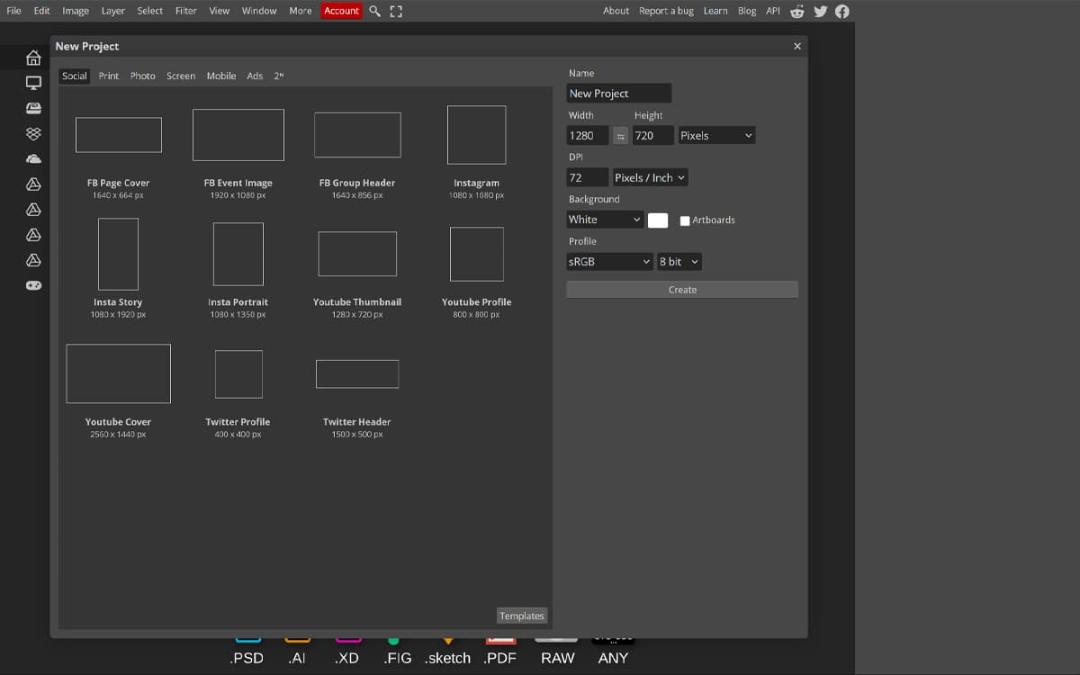Enable the Artboards checkbox
Screen dimensions: 1080x675
pos(685,221)
